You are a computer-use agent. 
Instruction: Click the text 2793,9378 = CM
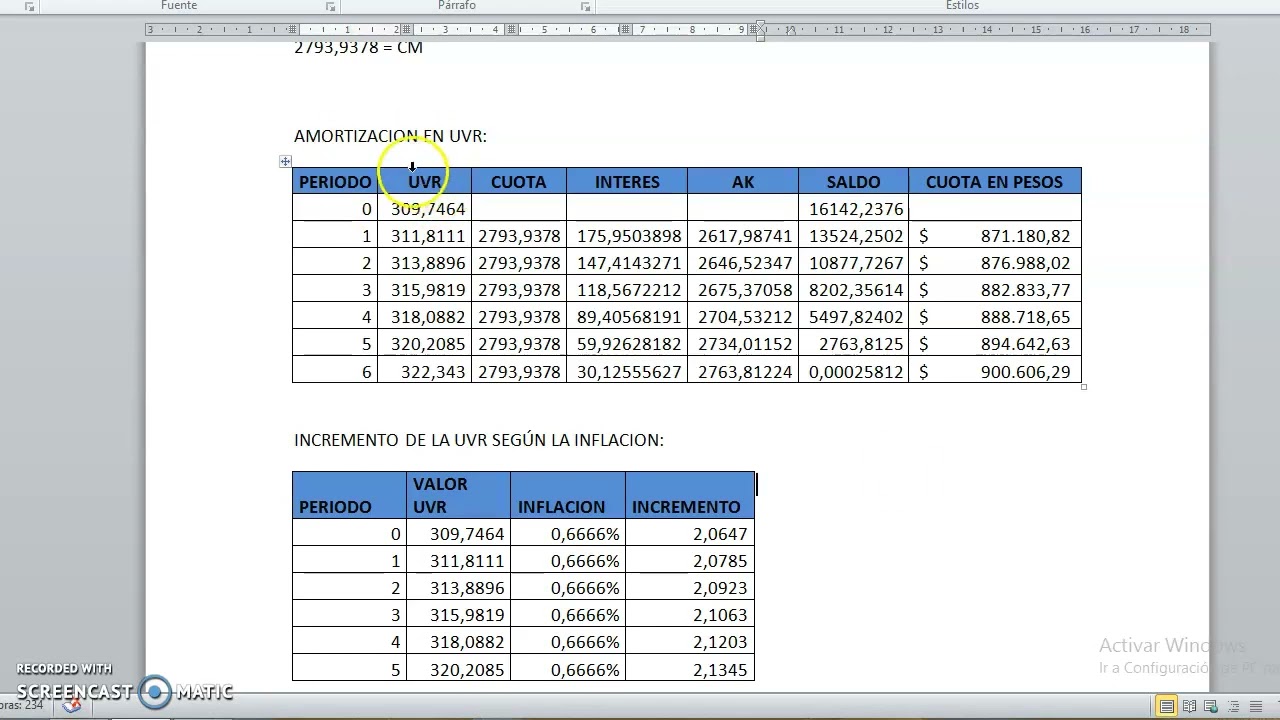pyautogui.click(x=358, y=48)
